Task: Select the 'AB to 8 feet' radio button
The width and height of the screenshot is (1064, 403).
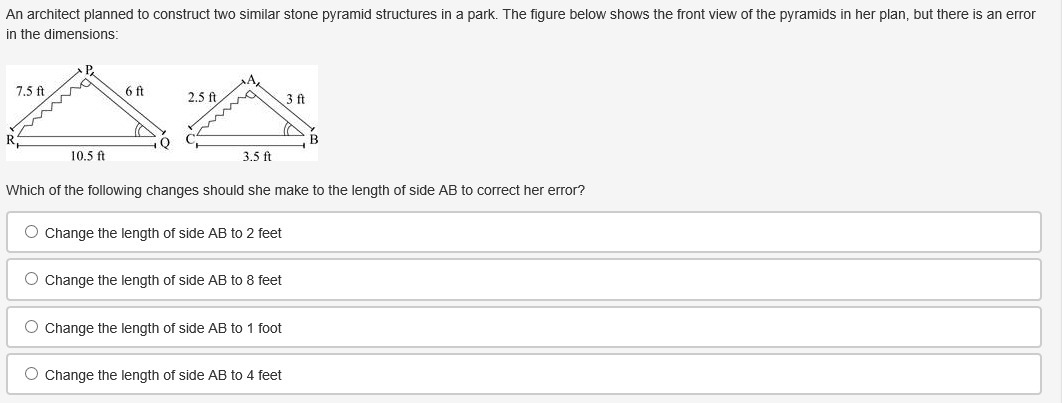Action: tap(32, 280)
